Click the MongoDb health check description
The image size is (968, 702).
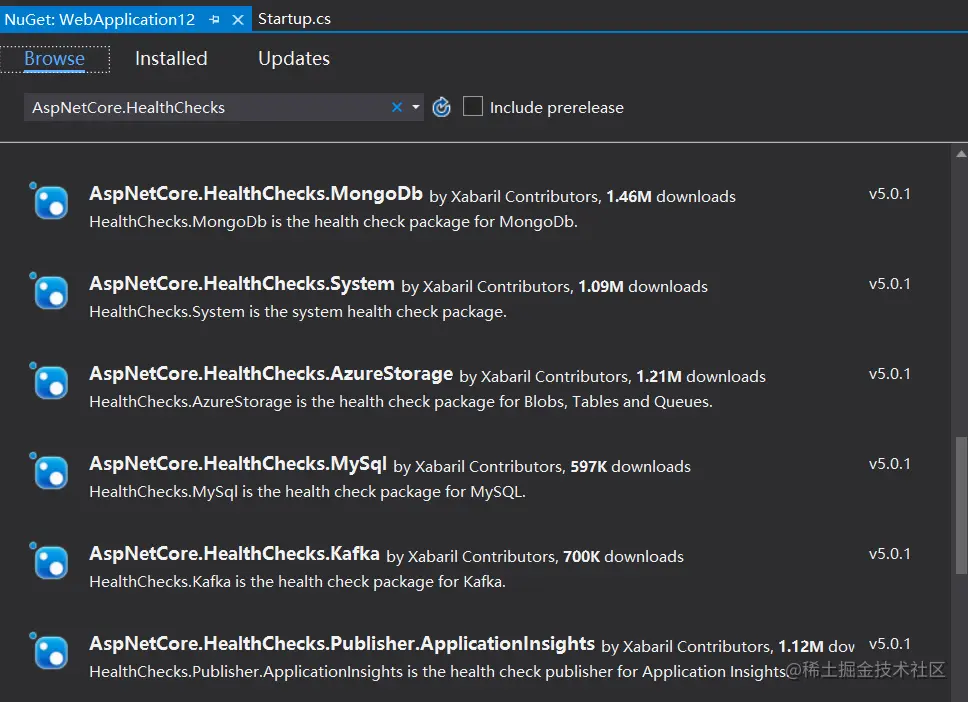(333, 222)
